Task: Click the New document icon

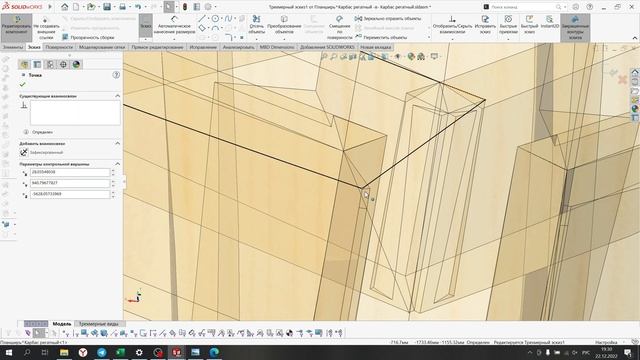Action: [x=76, y=7]
